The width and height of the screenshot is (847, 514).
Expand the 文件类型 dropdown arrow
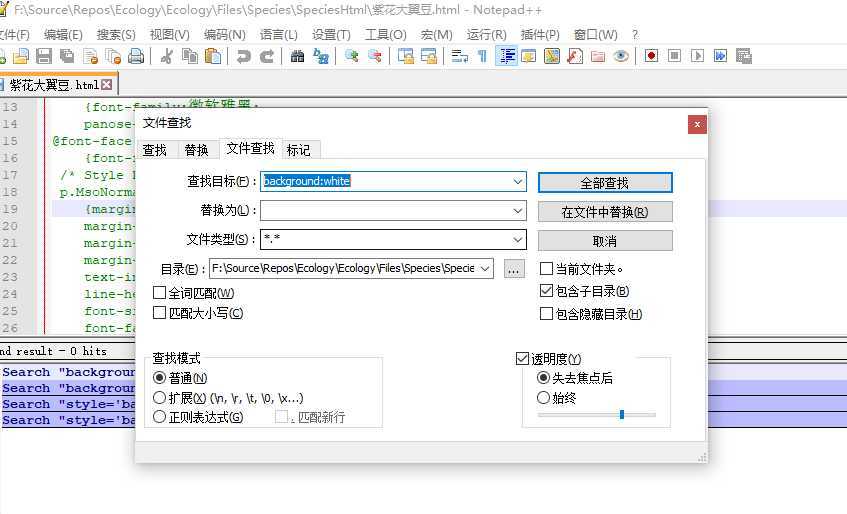517,239
